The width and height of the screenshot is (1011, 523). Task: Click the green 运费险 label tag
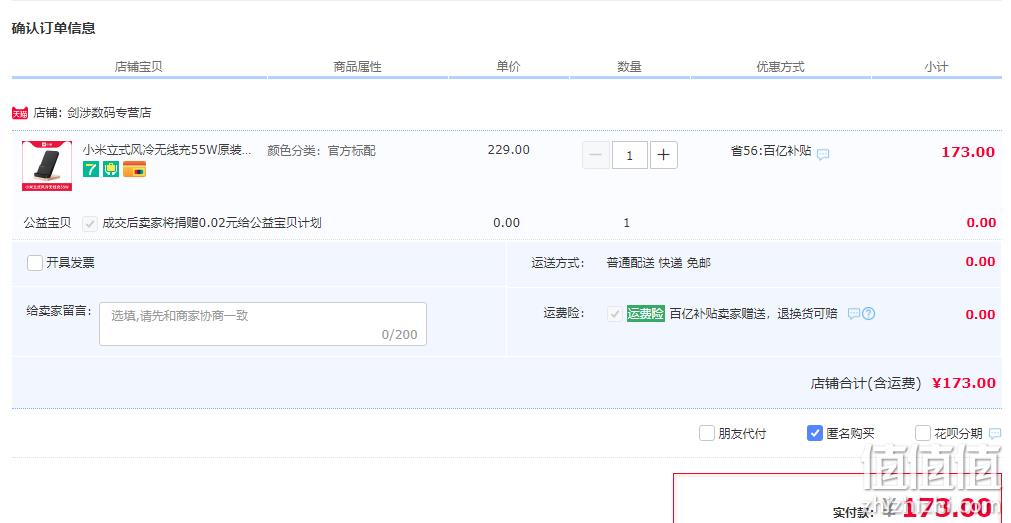(x=645, y=314)
